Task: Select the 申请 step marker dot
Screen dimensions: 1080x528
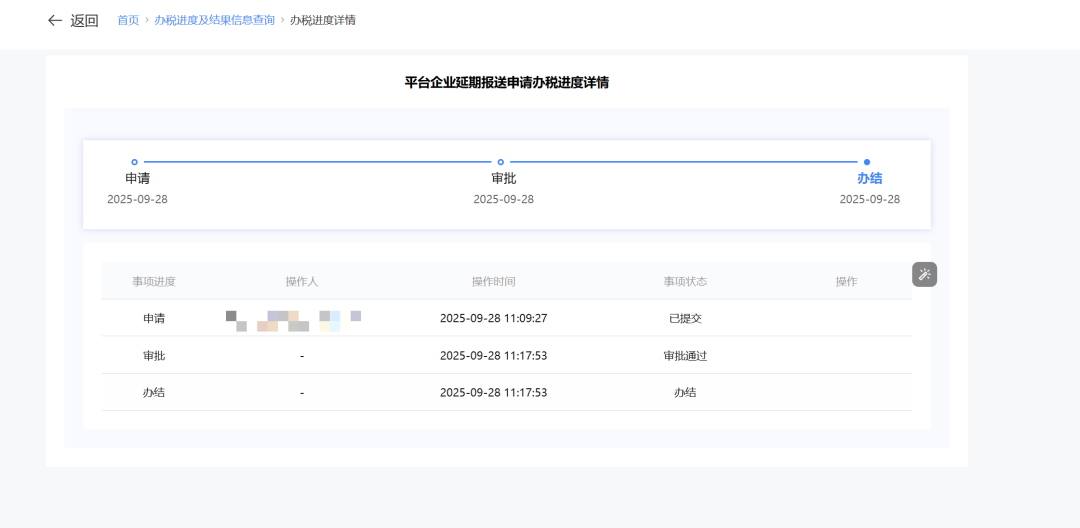Action: 134,162
